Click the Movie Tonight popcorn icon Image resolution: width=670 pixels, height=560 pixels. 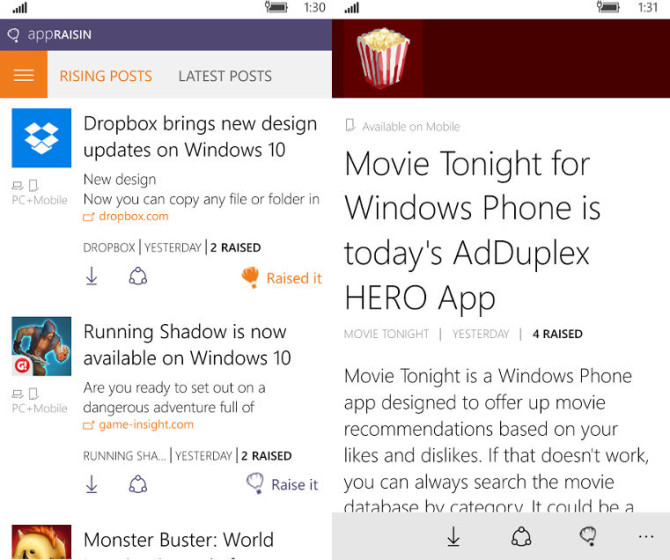click(x=383, y=58)
